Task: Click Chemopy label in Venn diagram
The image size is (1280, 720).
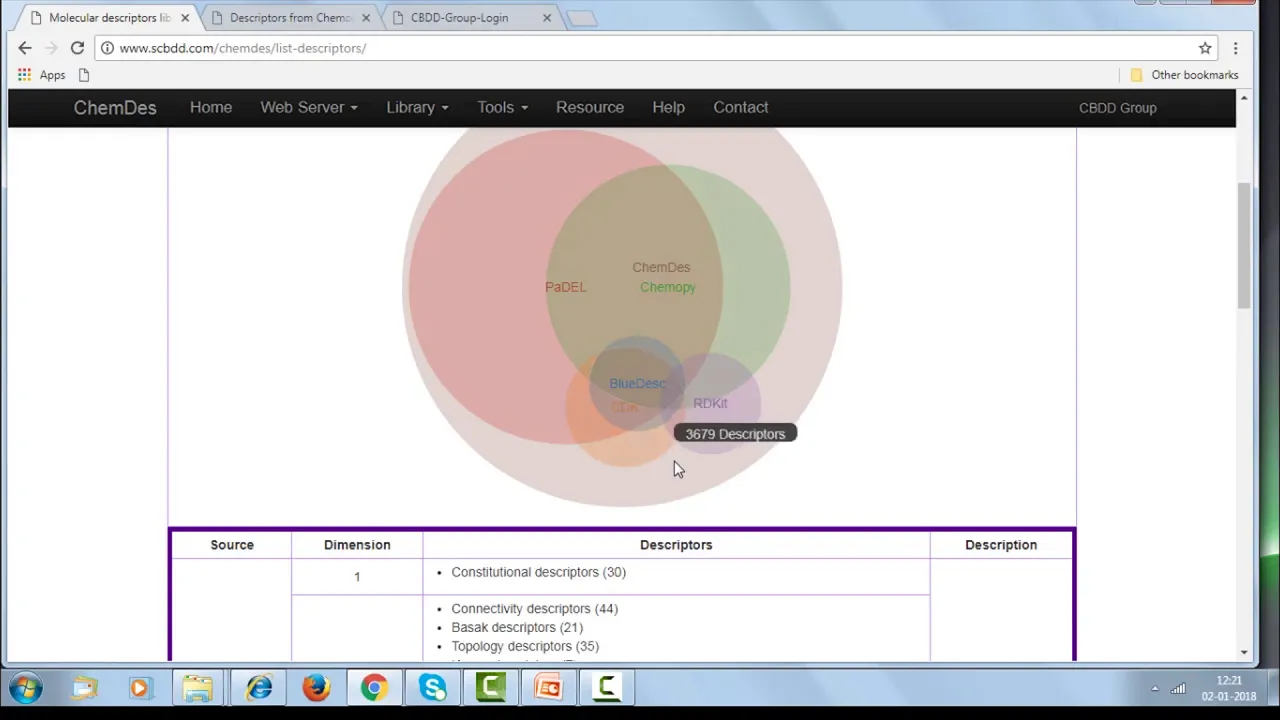Action: point(667,287)
